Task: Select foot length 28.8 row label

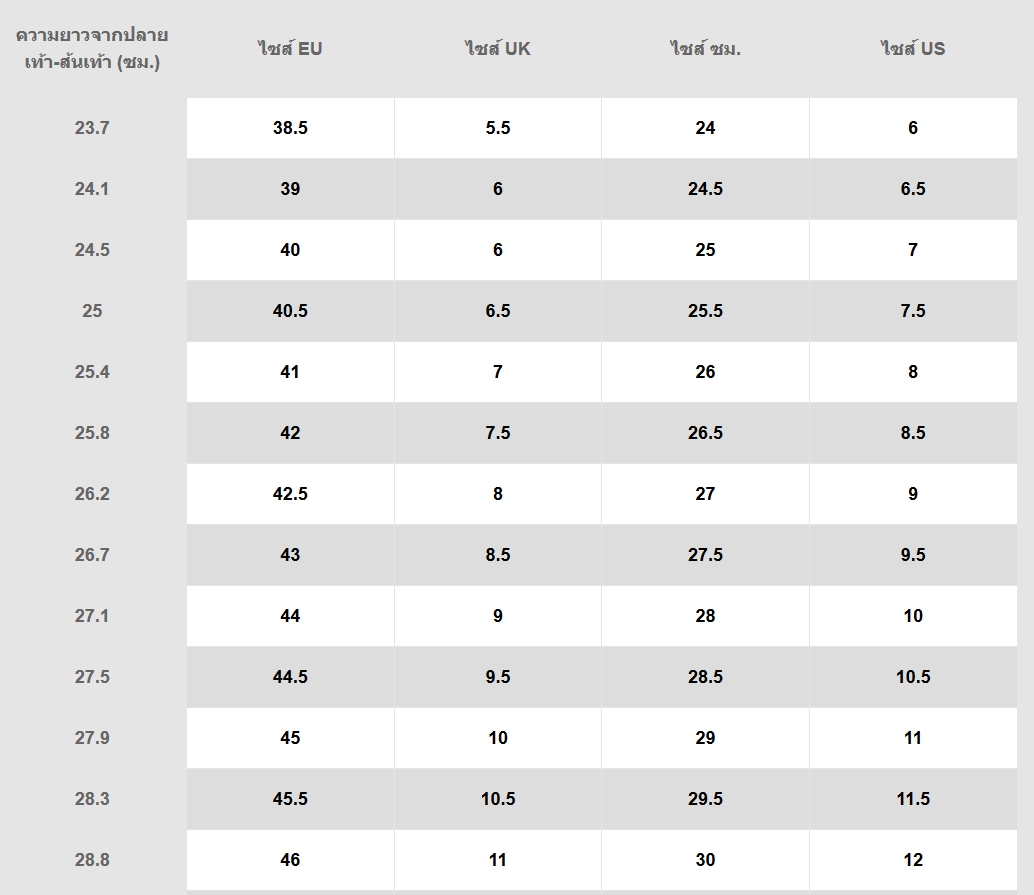Action: coord(92,860)
